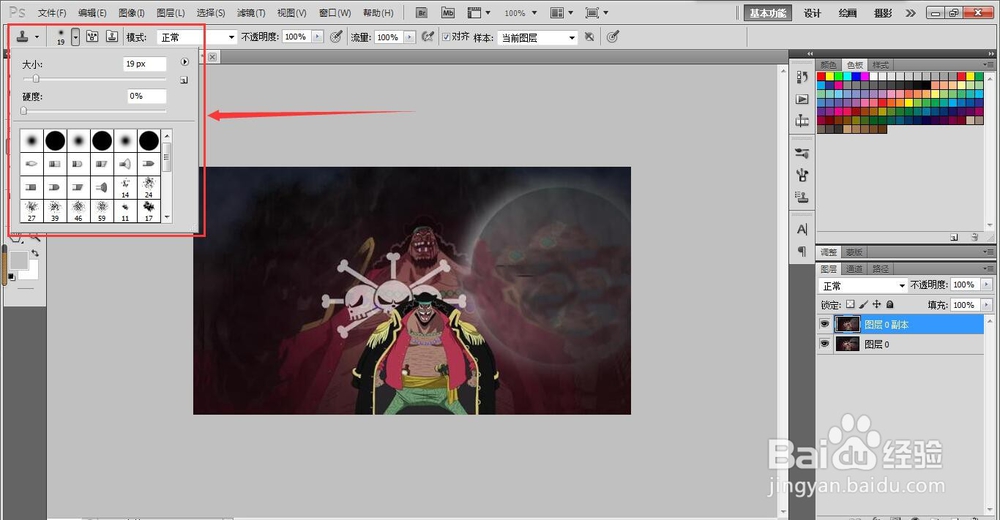Click the hardness 0% input field
The height and width of the screenshot is (520, 1000).
(147, 96)
